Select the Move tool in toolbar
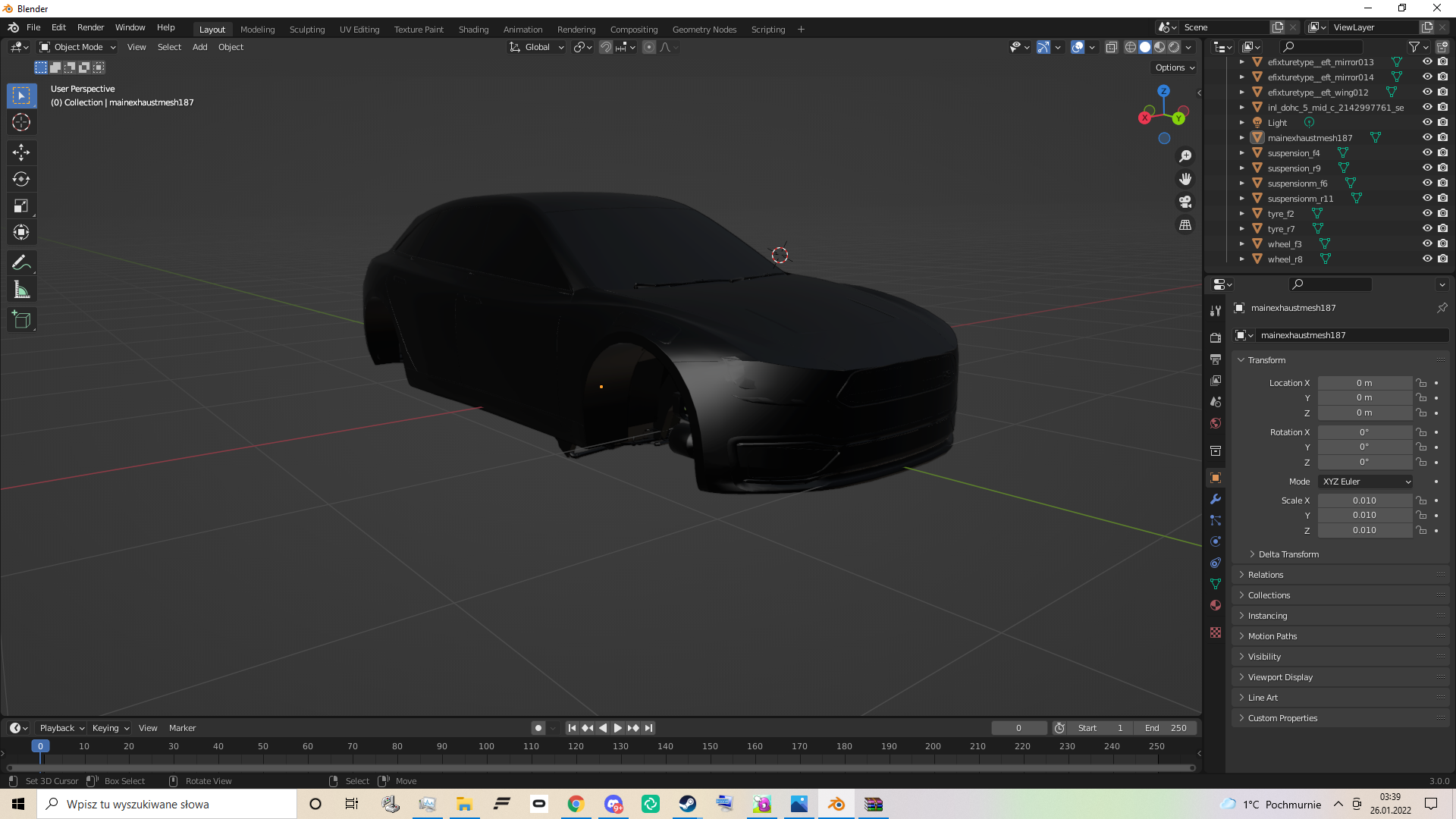The height and width of the screenshot is (819, 1456). tap(21, 152)
